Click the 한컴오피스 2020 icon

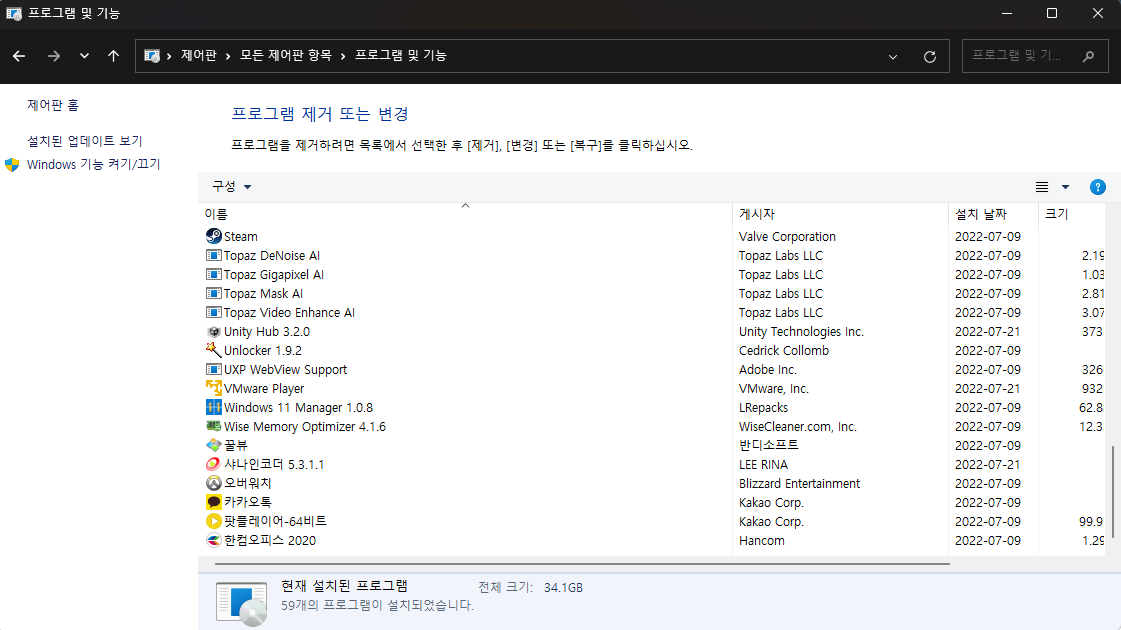(213, 541)
